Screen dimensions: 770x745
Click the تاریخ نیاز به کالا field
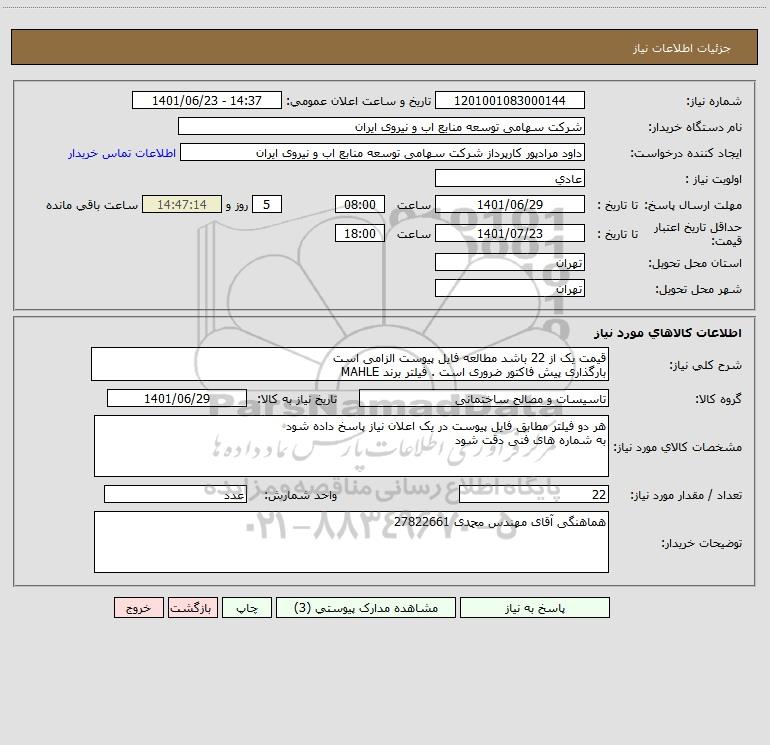[177, 398]
